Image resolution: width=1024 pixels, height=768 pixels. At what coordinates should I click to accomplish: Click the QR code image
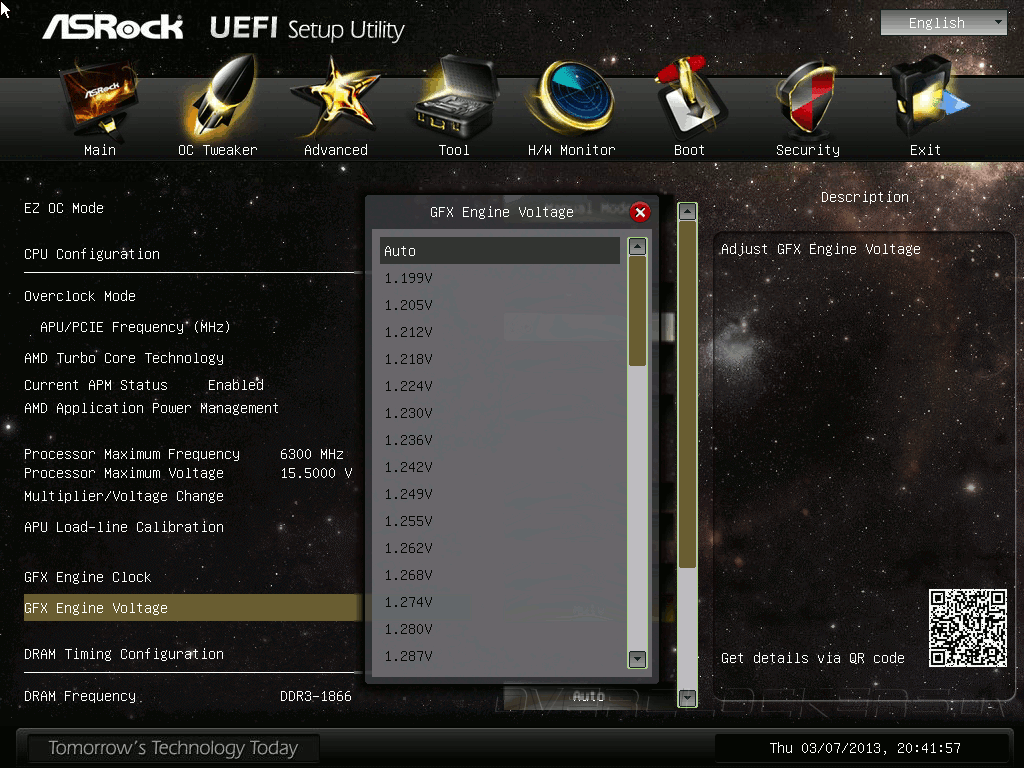tap(968, 628)
